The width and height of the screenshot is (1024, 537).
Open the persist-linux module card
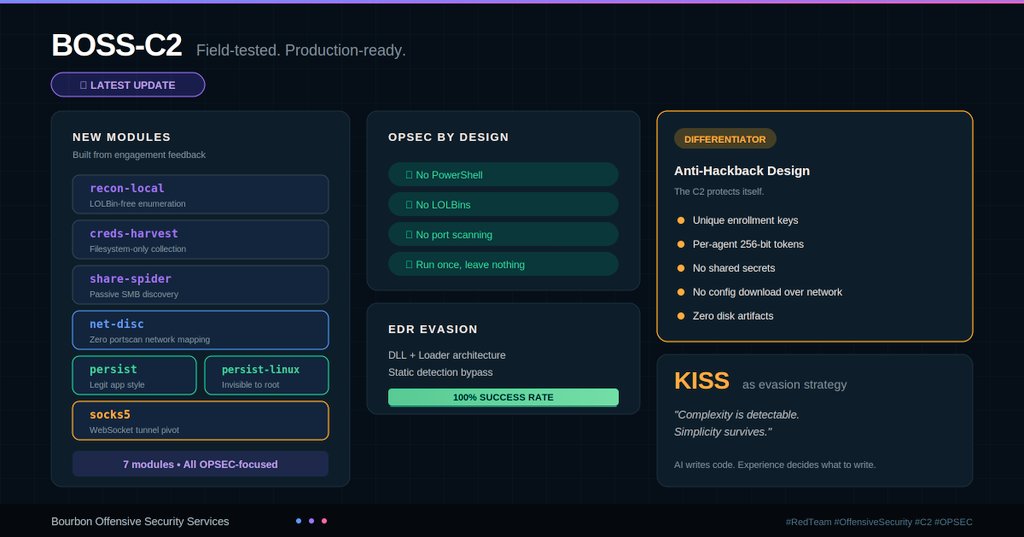(266, 376)
